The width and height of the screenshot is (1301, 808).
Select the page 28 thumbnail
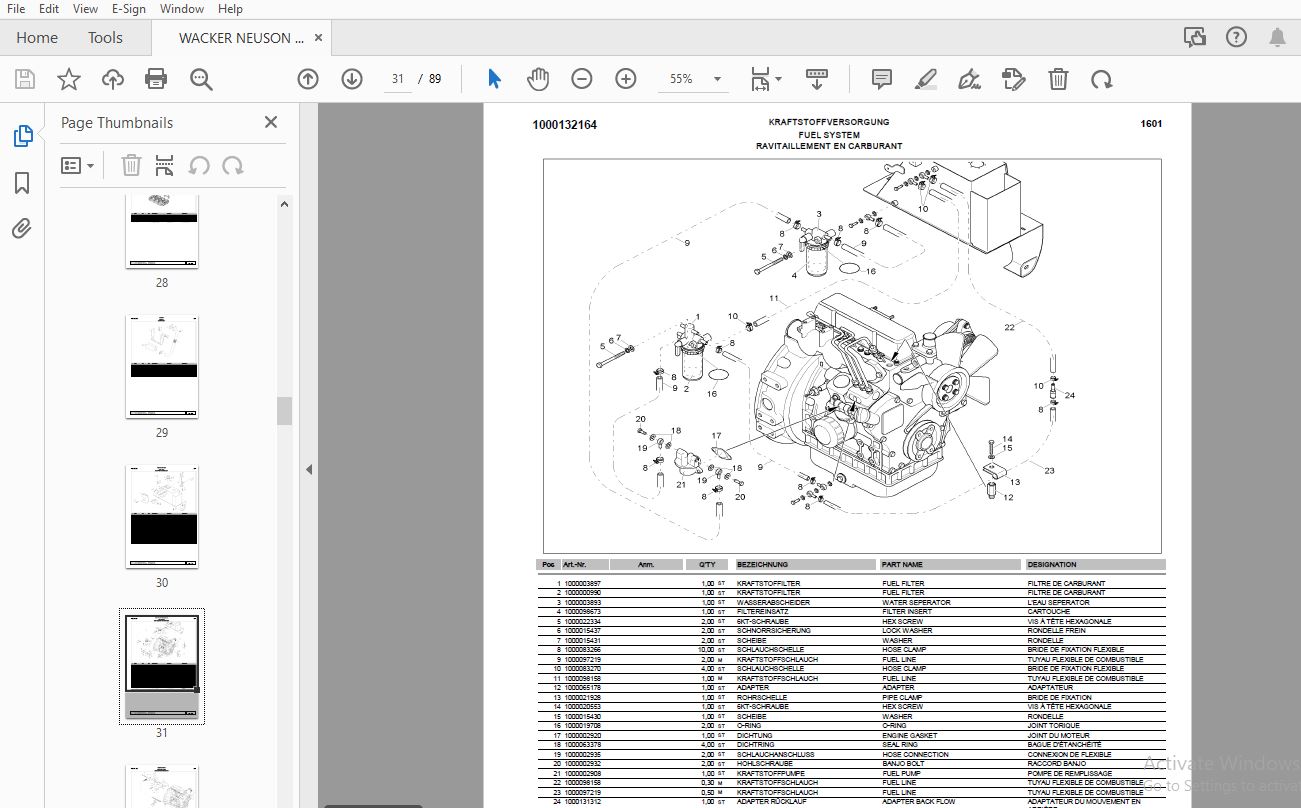162,232
